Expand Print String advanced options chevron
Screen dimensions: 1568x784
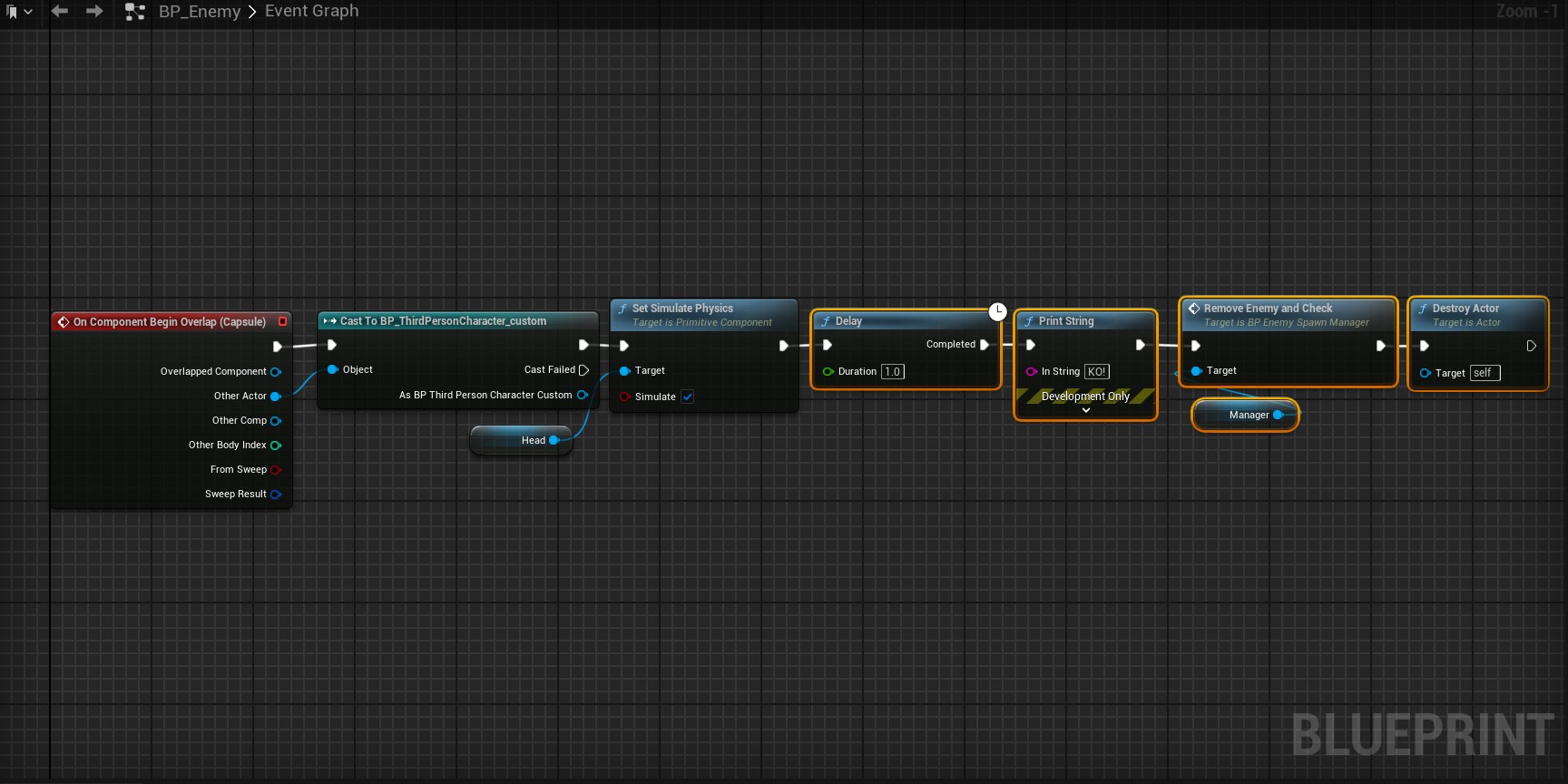coord(1086,410)
